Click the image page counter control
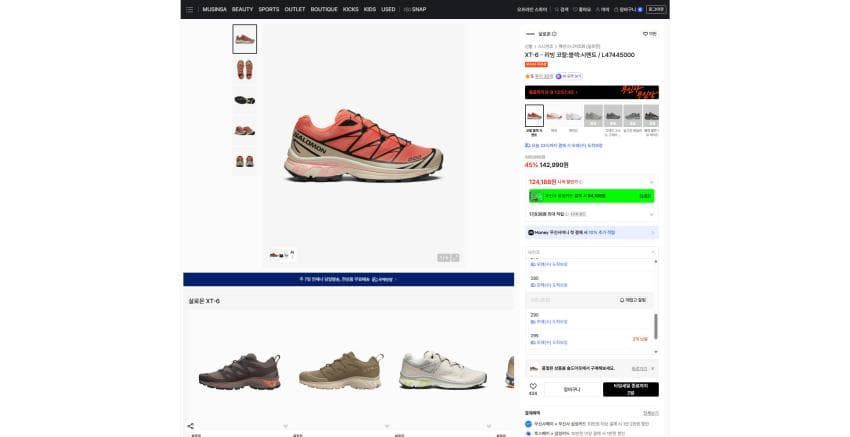Image resolution: width=850 pixels, height=437 pixels. pos(448,258)
